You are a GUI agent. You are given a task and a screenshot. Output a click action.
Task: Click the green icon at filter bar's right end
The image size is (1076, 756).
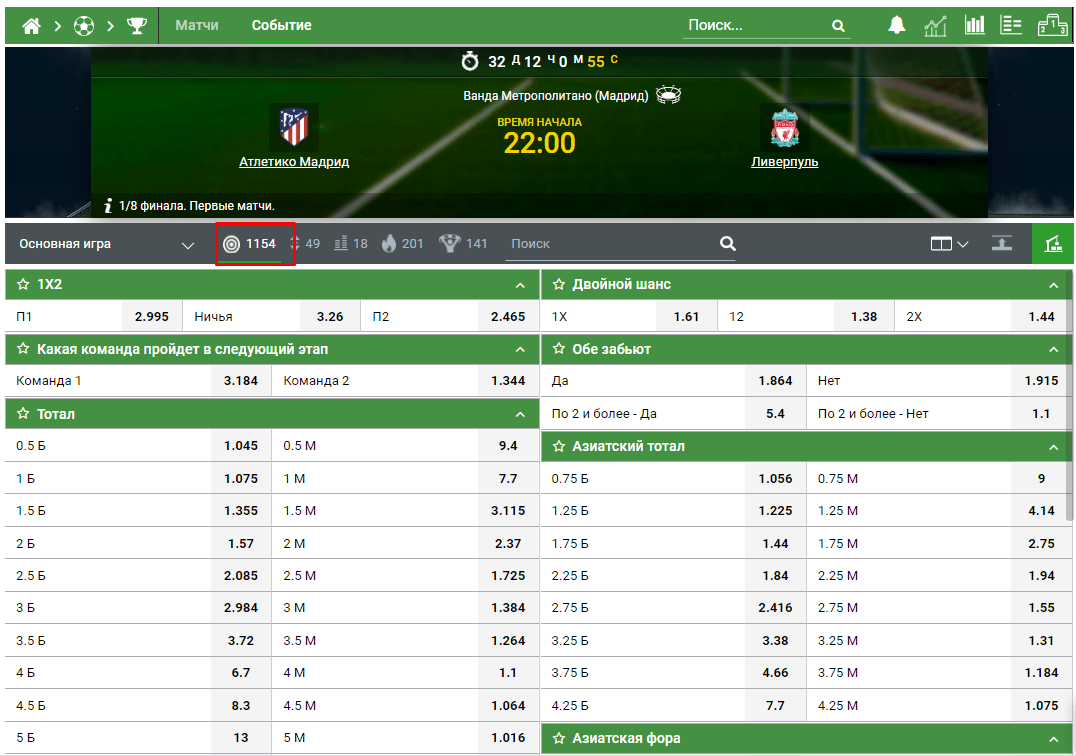(x=1053, y=244)
